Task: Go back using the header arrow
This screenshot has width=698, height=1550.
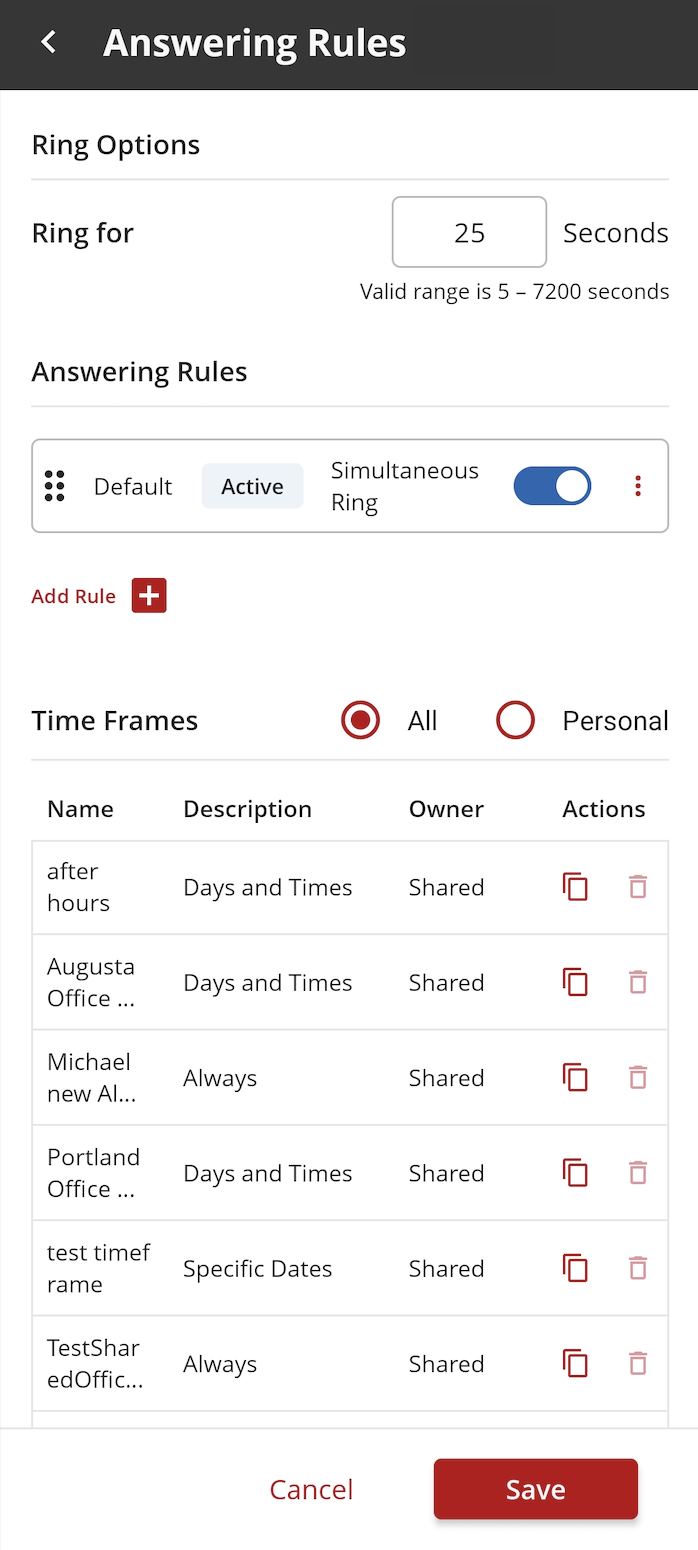Action: (x=48, y=43)
